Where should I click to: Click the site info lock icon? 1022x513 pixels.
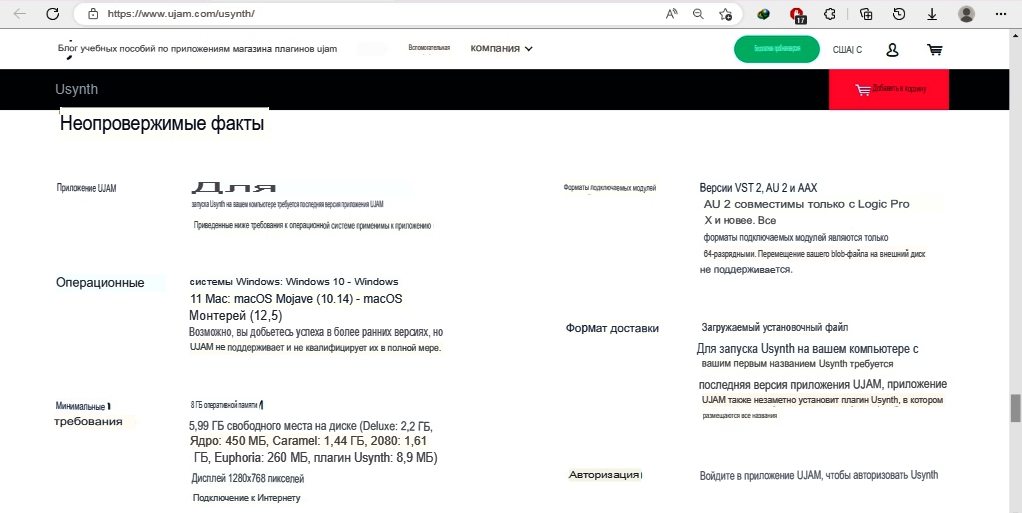pos(93,14)
